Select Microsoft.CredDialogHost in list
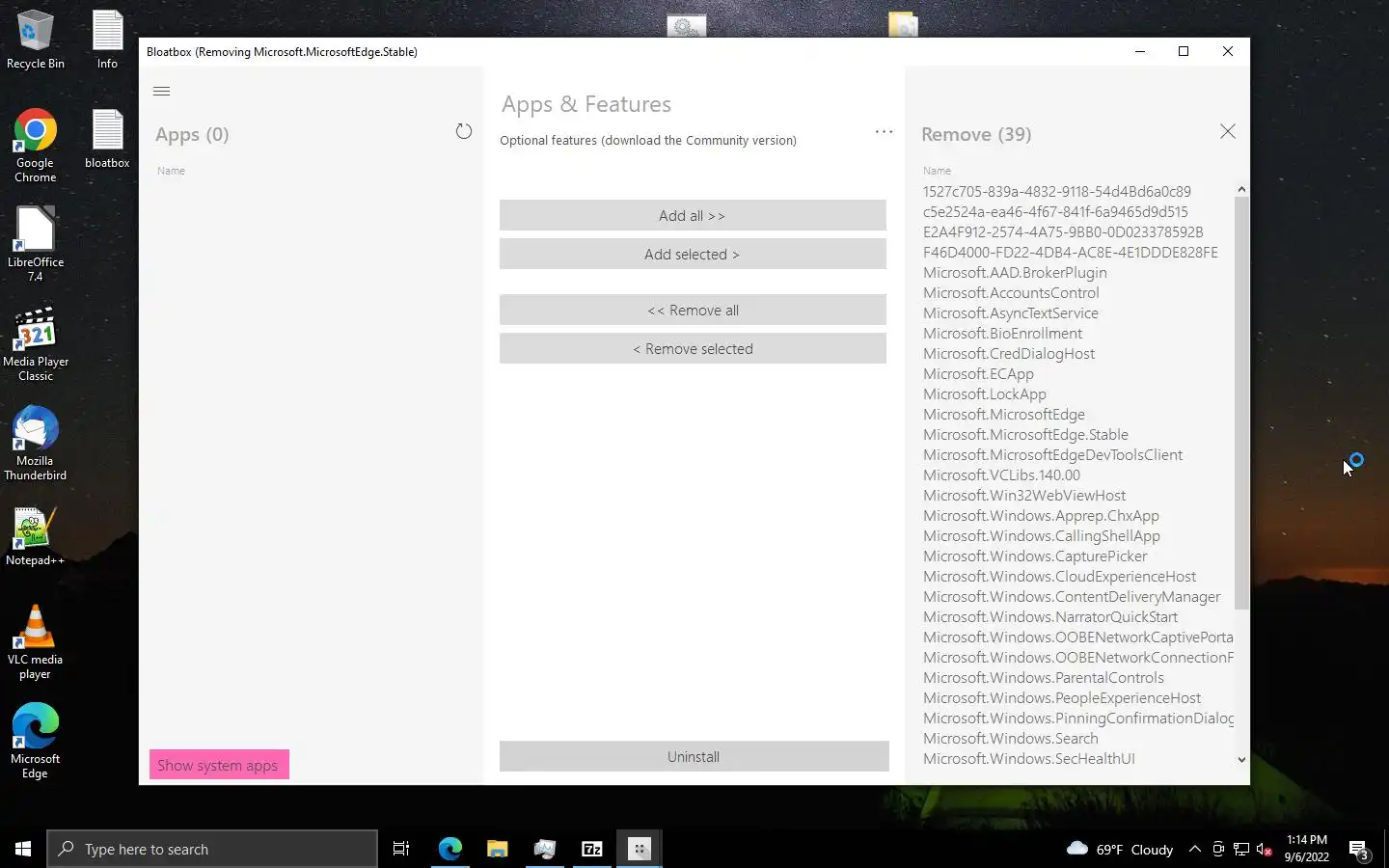 (x=1009, y=353)
